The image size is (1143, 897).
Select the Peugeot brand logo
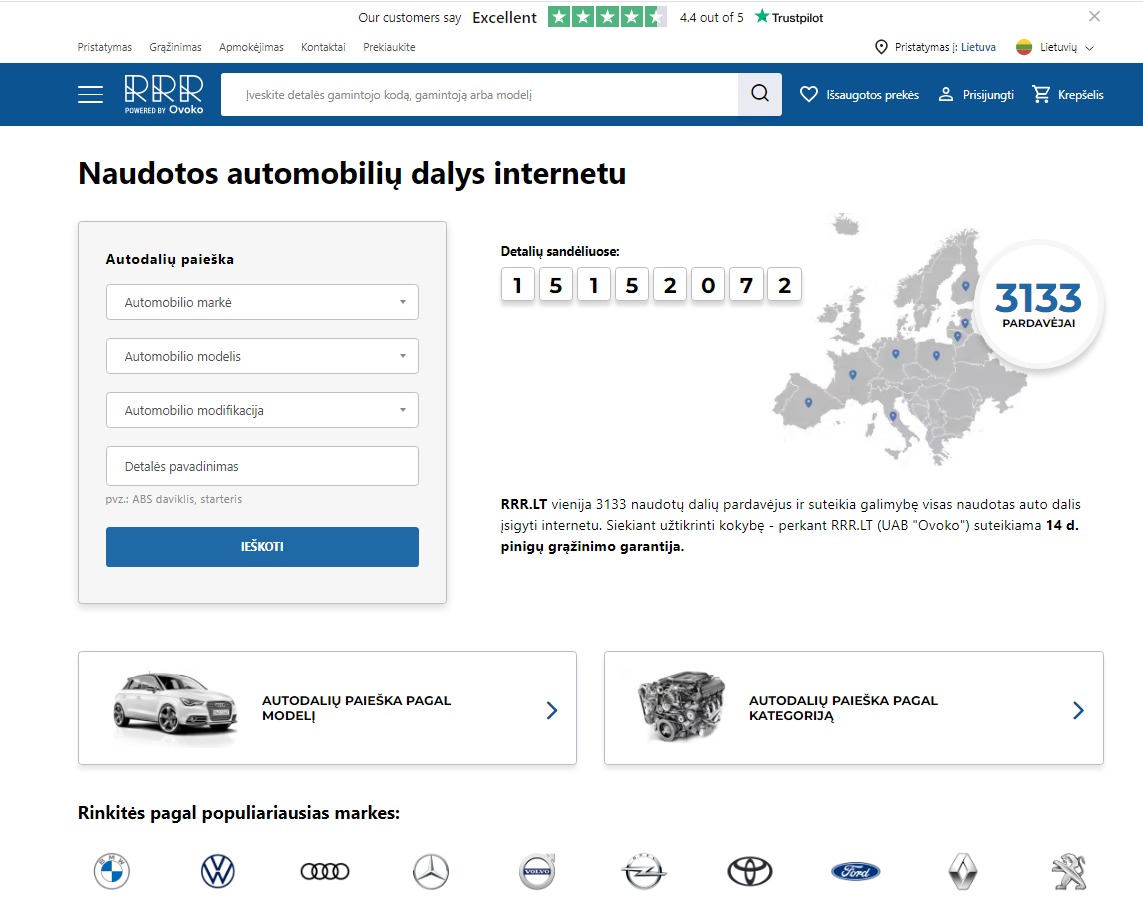point(1069,871)
